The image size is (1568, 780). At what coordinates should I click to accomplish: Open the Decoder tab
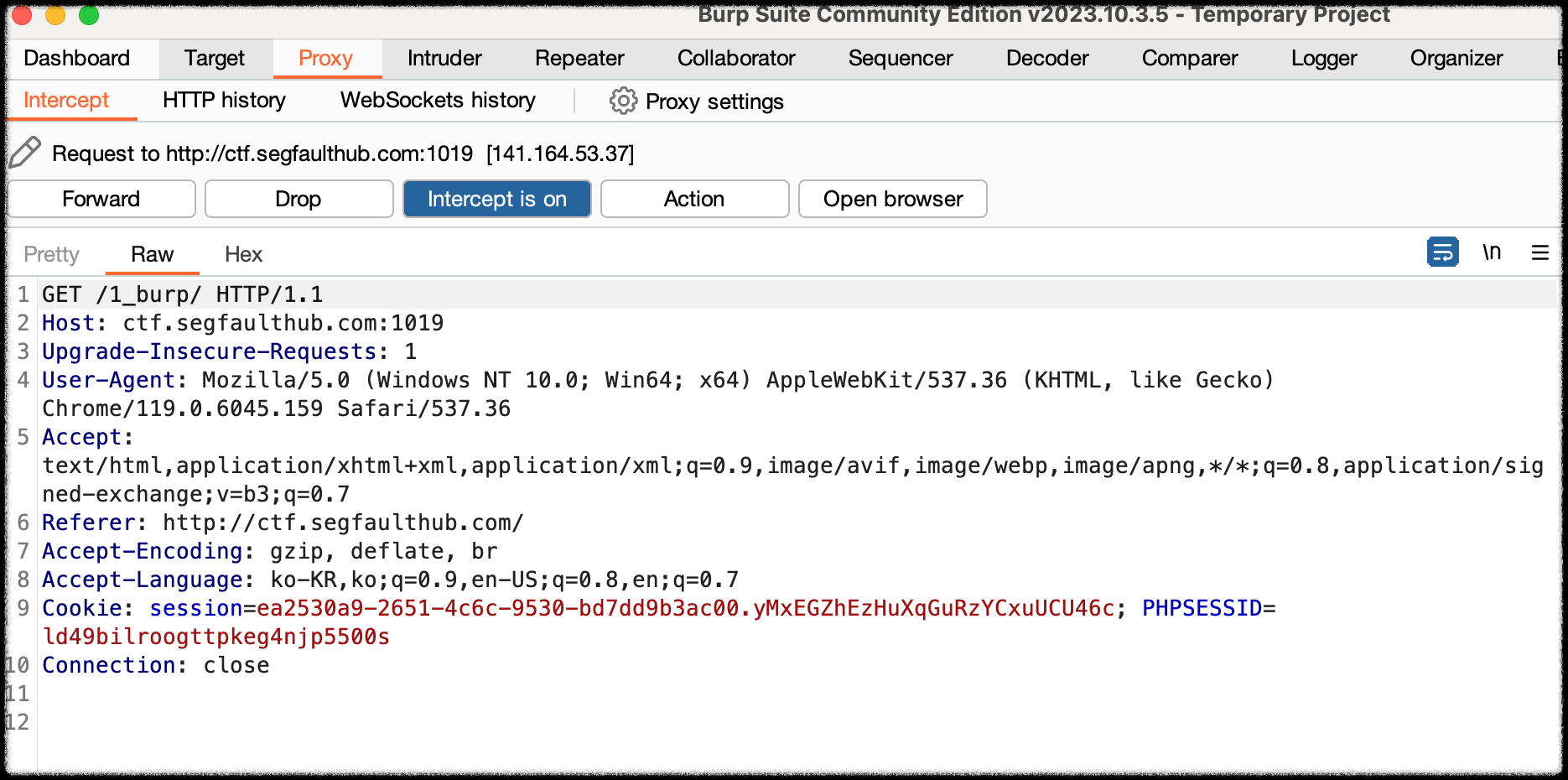click(x=1047, y=58)
